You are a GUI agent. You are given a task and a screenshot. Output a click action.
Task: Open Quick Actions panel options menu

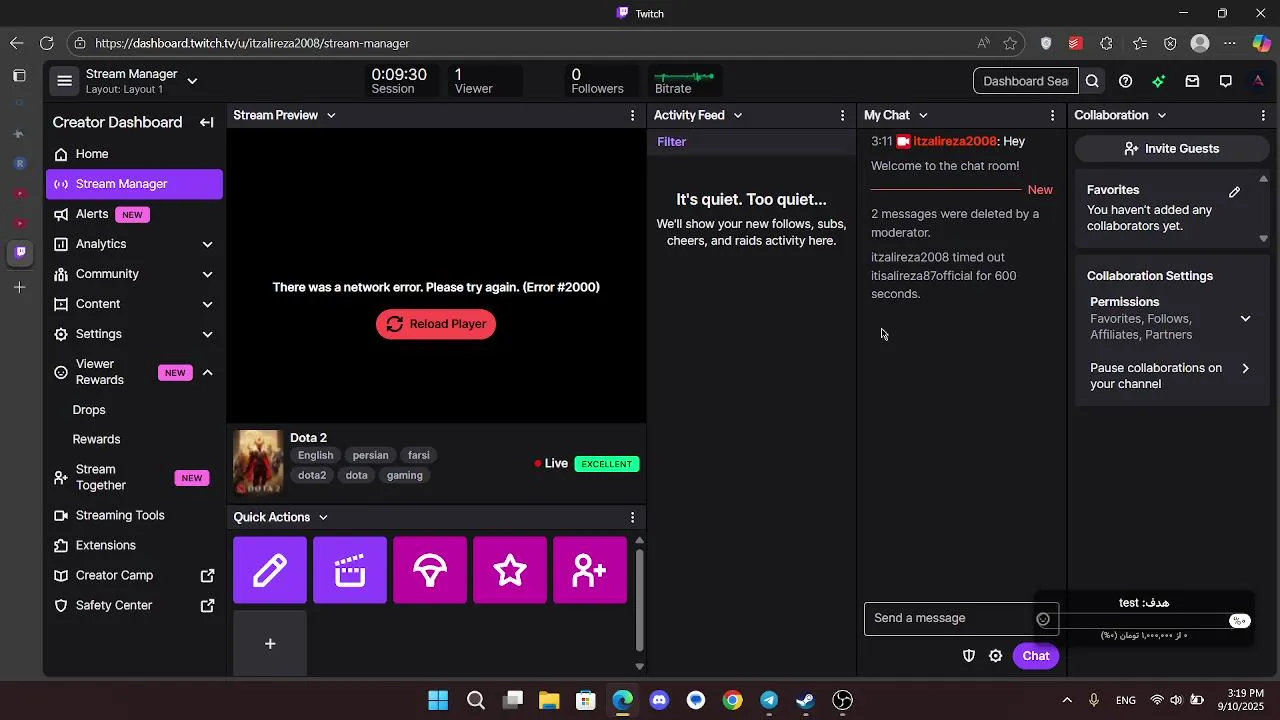[x=632, y=517]
